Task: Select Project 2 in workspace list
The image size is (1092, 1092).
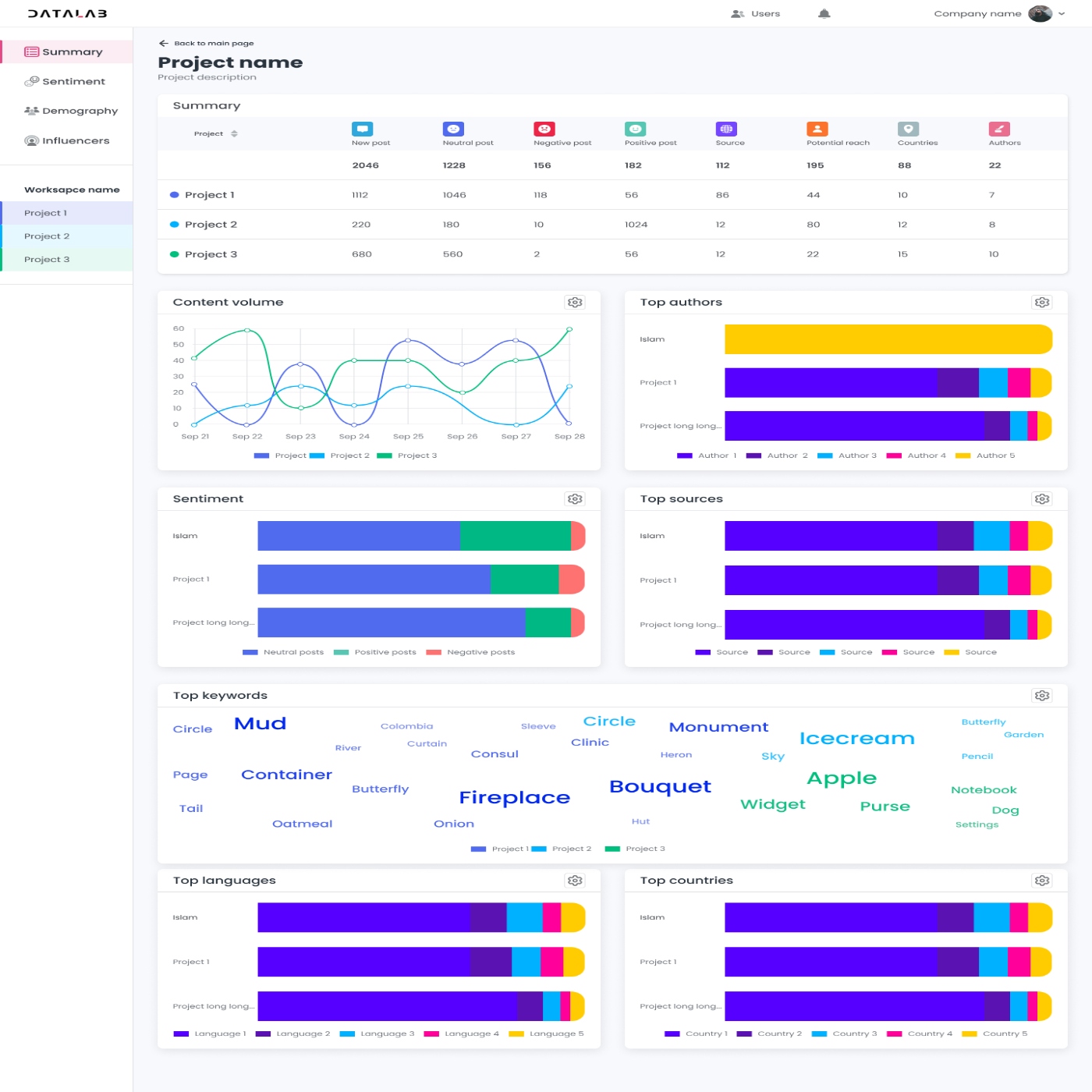Action: pyautogui.click(x=66, y=236)
